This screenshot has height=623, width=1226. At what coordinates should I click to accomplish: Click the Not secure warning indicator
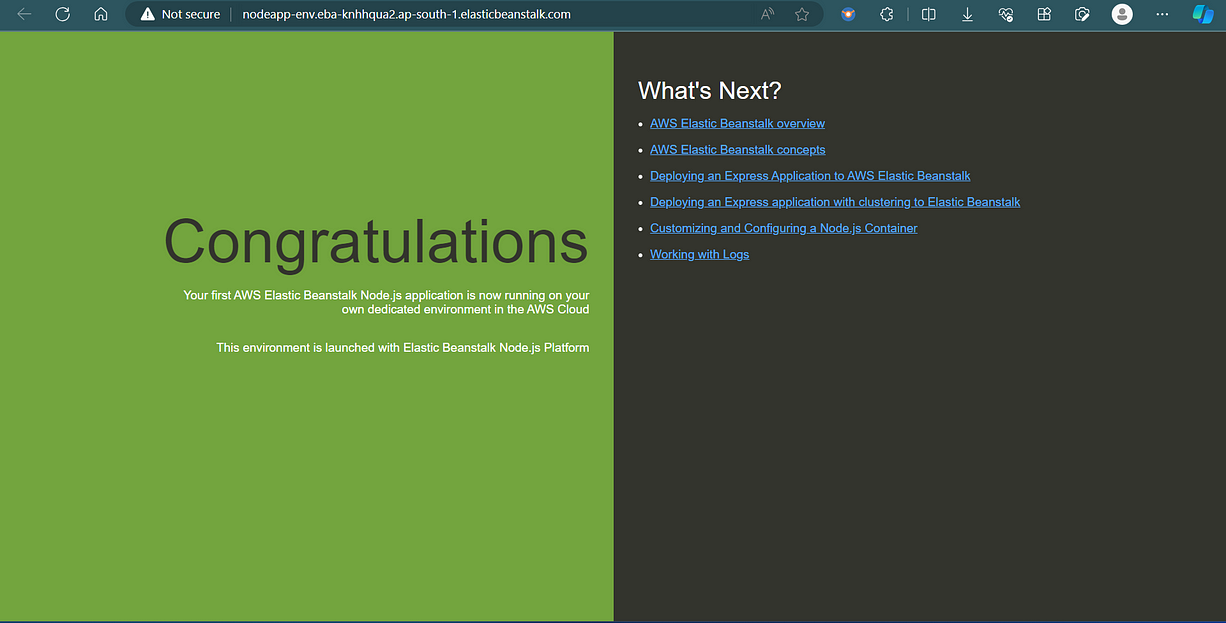click(x=180, y=15)
